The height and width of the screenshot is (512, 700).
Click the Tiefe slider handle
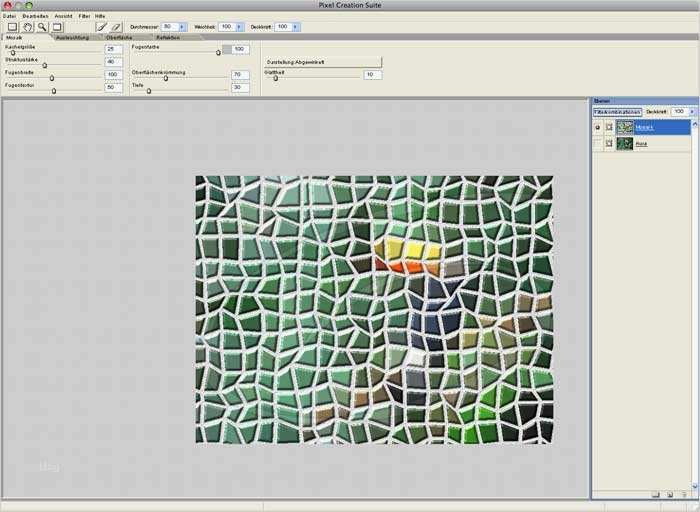pos(149,91)
